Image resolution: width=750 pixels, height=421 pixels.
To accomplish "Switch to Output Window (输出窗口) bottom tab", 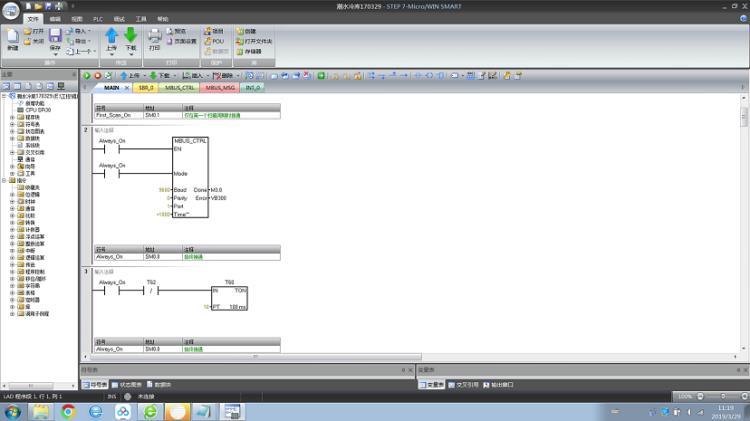I will [x=498, y=385].
